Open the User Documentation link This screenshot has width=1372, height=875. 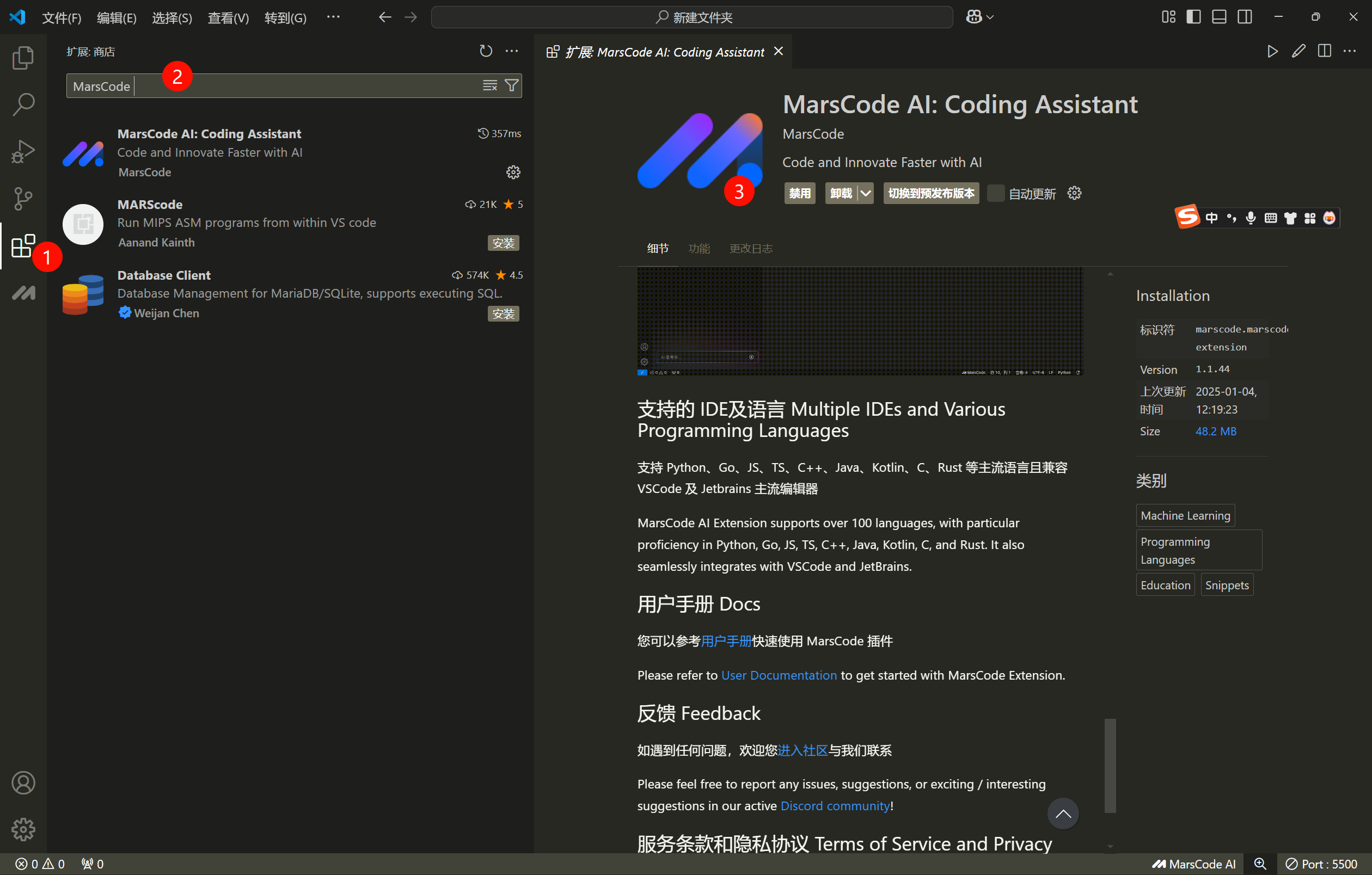[779, 675]
